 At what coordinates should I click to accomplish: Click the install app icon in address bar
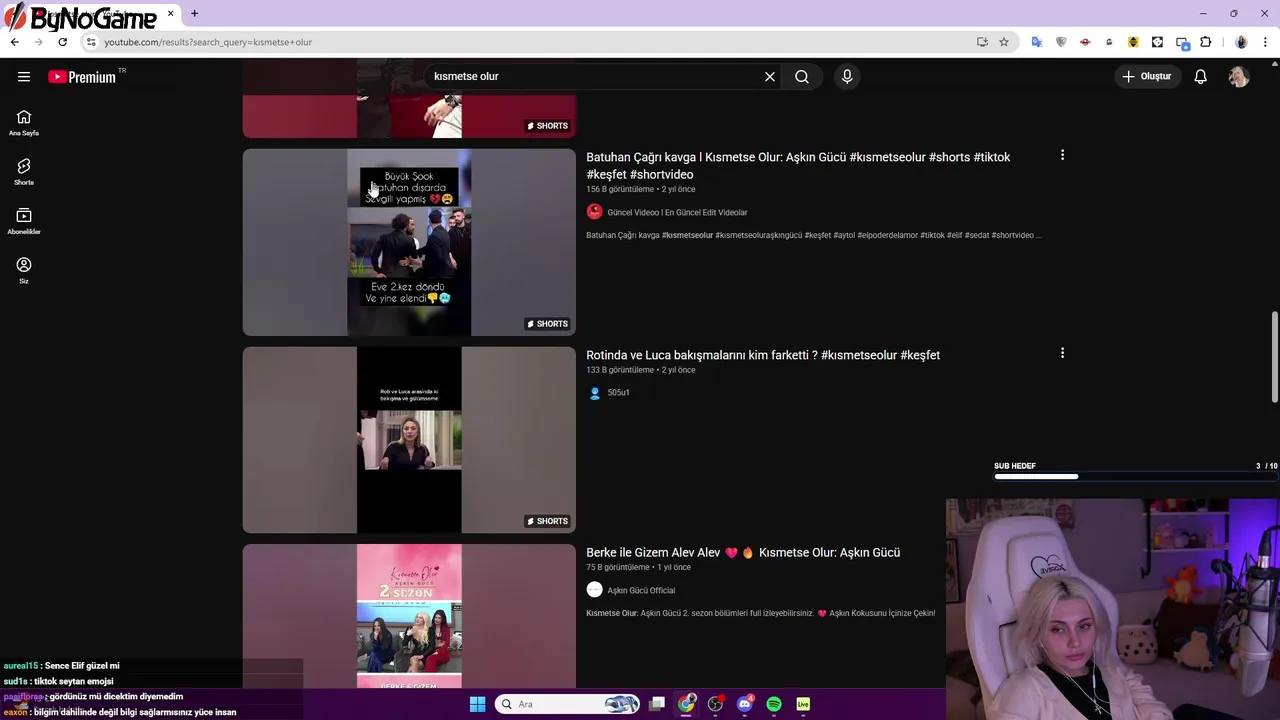(x=982, y=42)
